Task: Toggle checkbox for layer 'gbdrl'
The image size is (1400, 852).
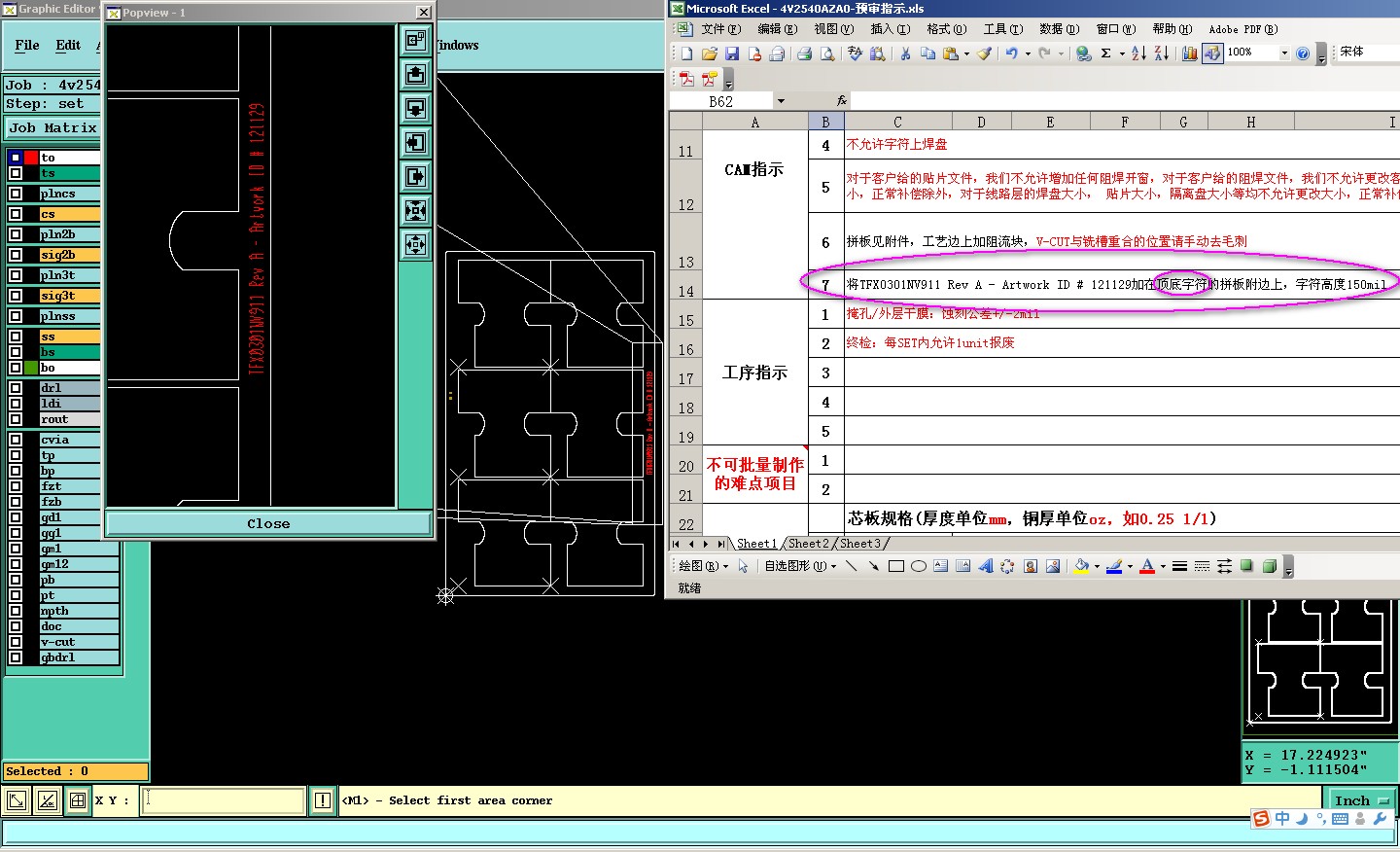Action: tap(16, 657)
